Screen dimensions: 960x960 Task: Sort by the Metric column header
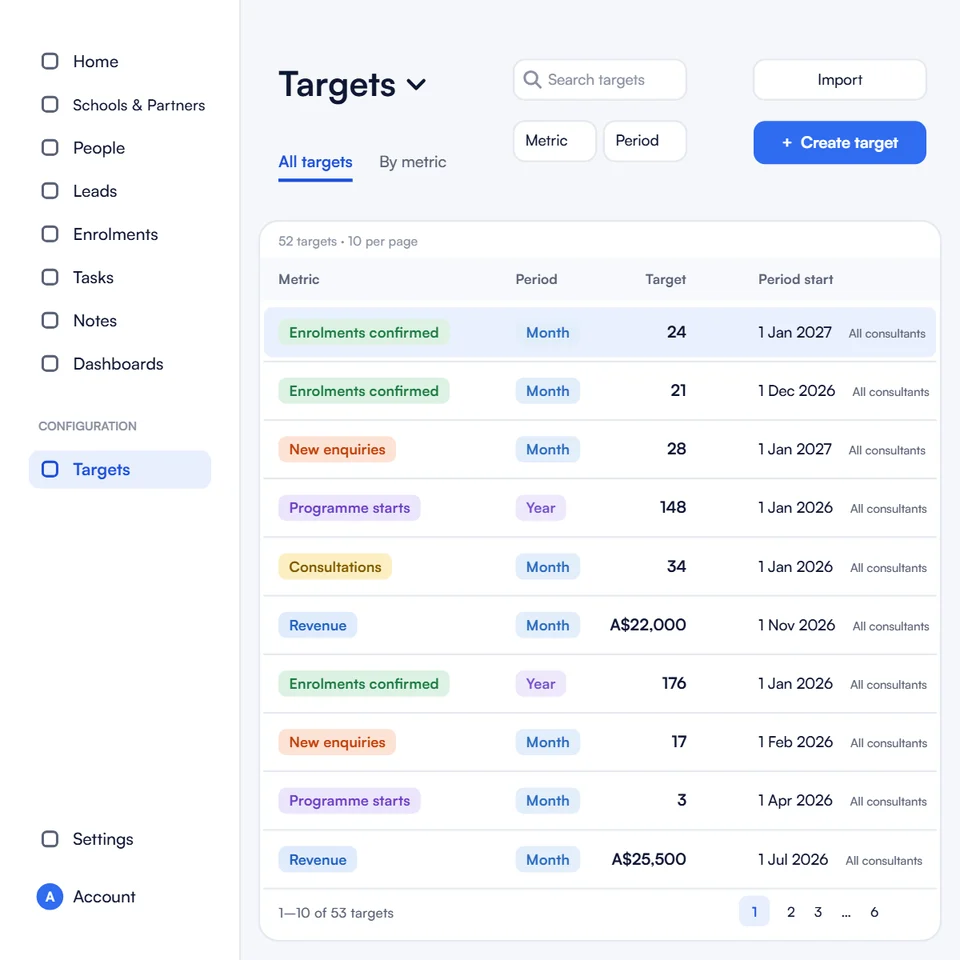coord(299,279)
